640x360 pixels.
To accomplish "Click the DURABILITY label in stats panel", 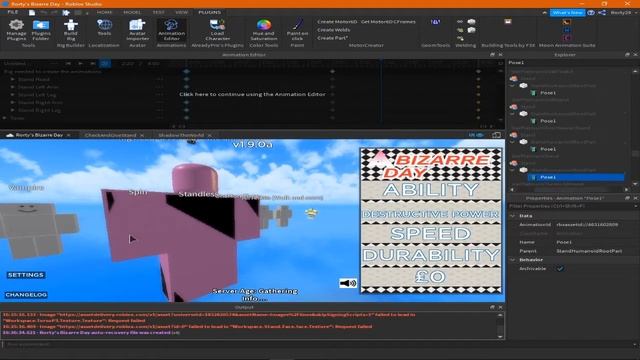I will point(431,255).
